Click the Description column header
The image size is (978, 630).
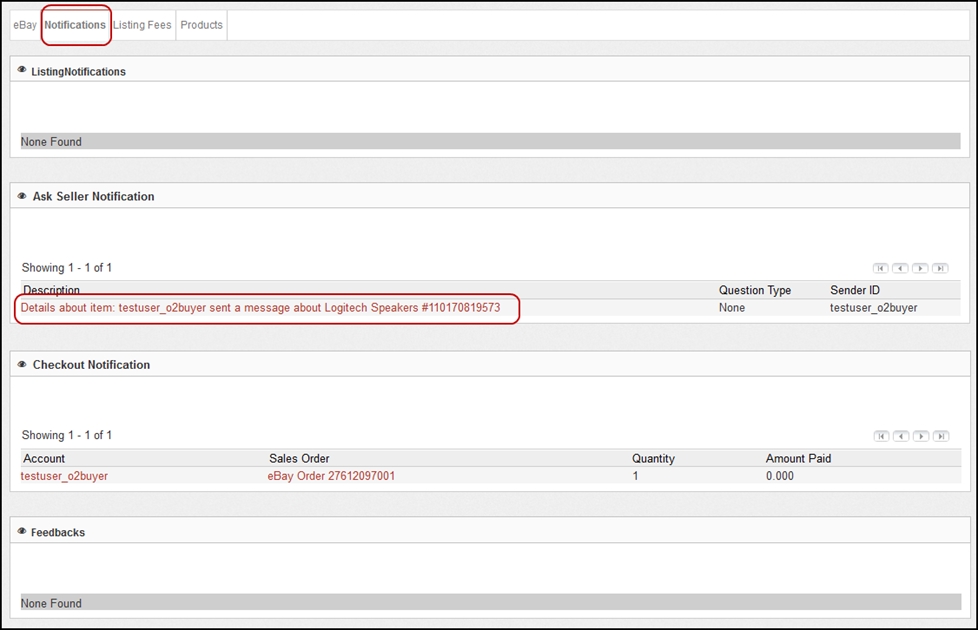coord(52,290)
